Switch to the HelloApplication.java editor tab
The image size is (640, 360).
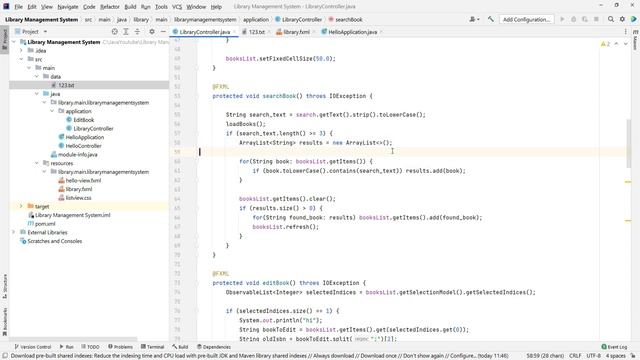pos(352,32)
